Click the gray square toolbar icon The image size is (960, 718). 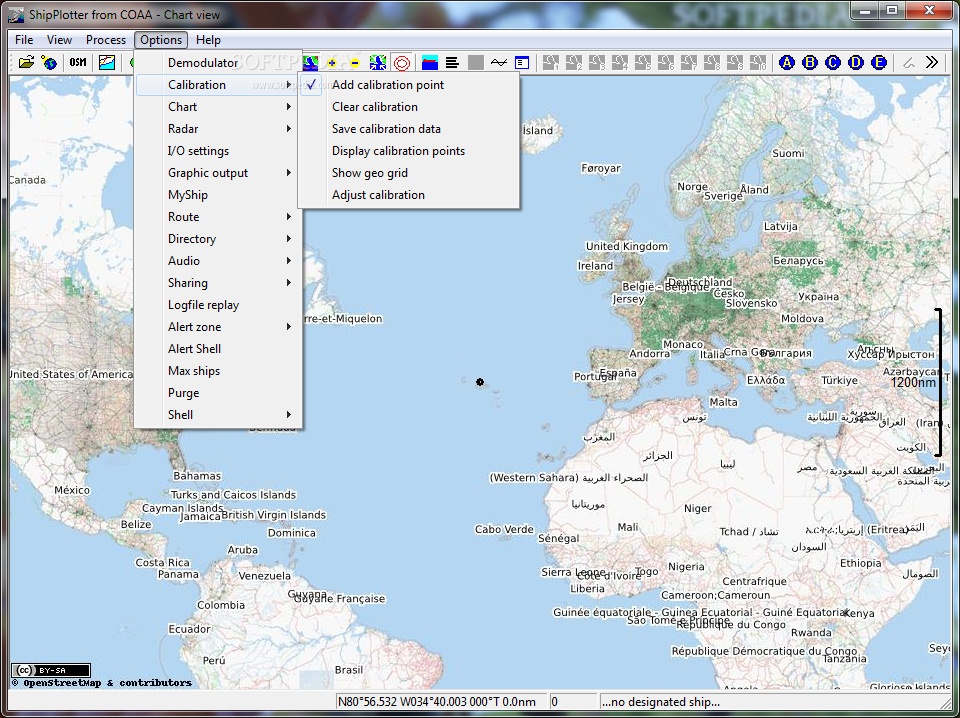(476, 62)
